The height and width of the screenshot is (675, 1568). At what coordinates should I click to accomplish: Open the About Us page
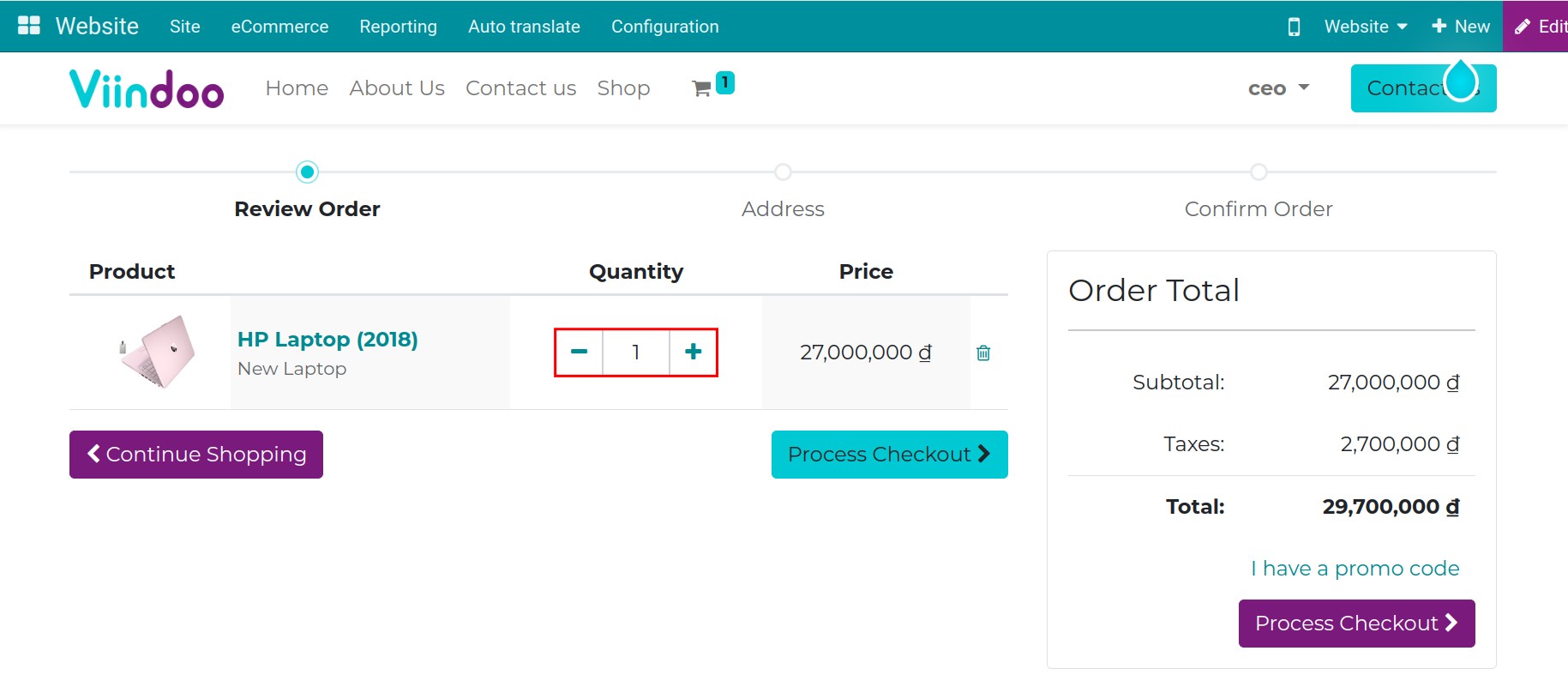(397, 88)
